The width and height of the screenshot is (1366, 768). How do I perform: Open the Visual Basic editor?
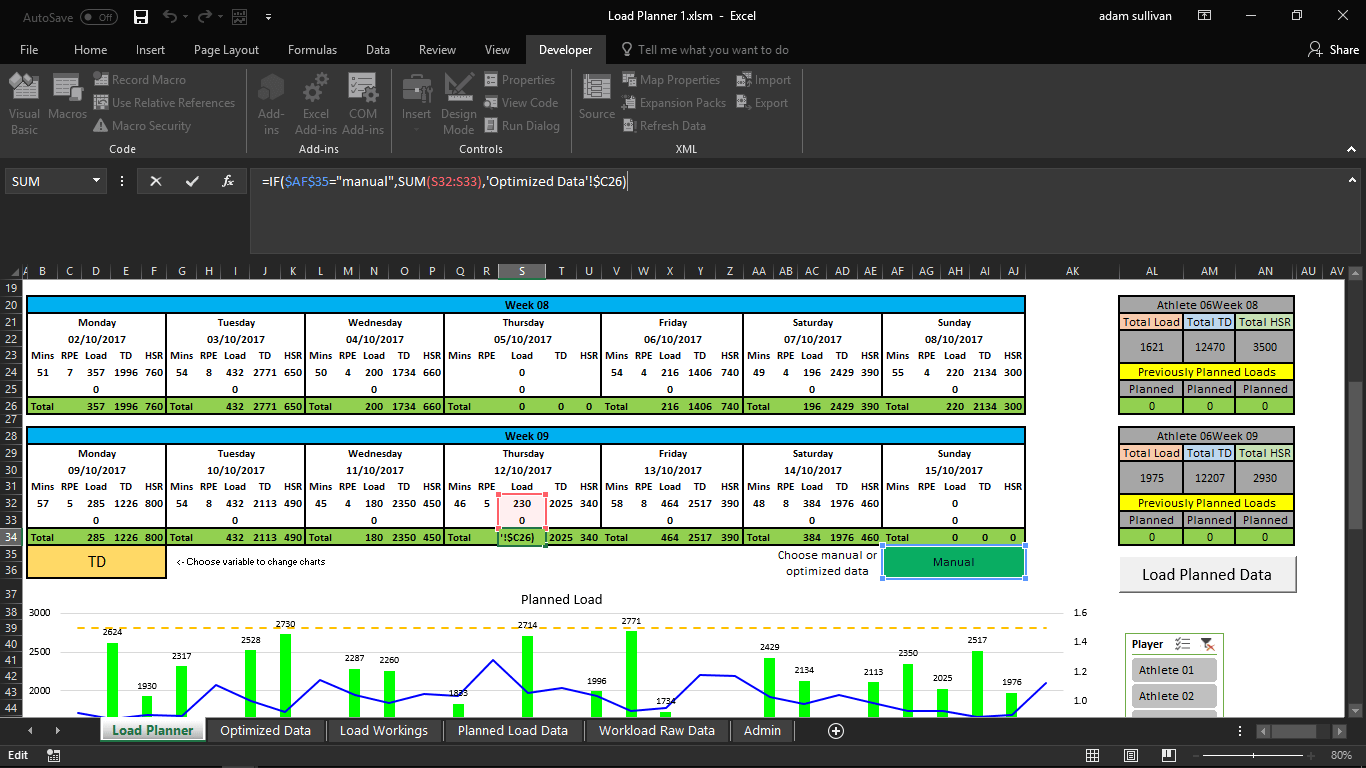24,103
